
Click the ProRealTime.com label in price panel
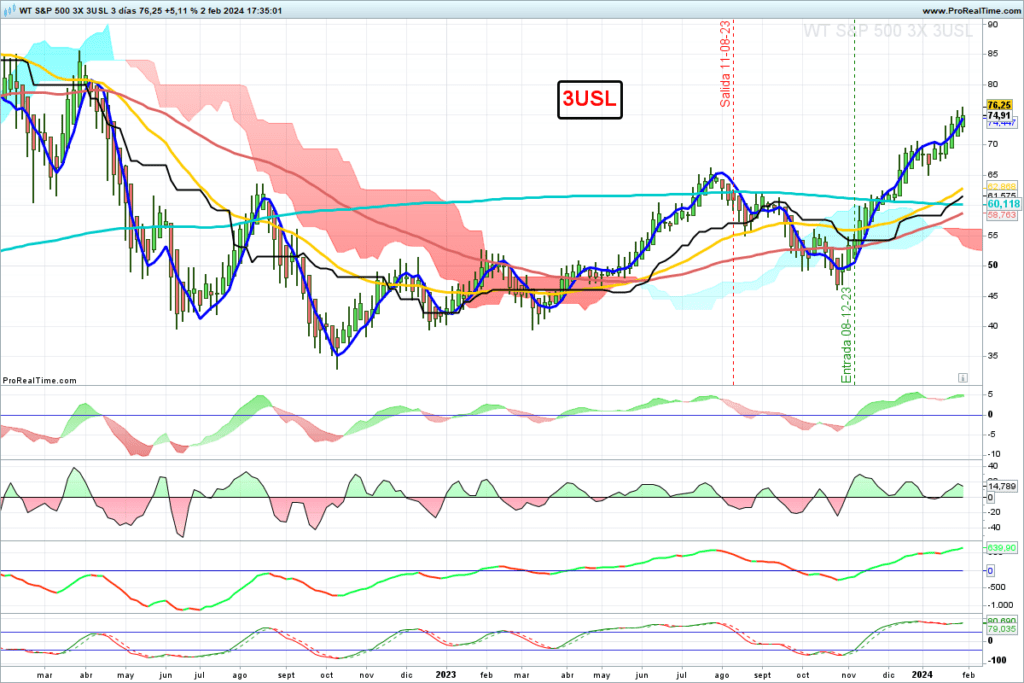pos(40,380)
